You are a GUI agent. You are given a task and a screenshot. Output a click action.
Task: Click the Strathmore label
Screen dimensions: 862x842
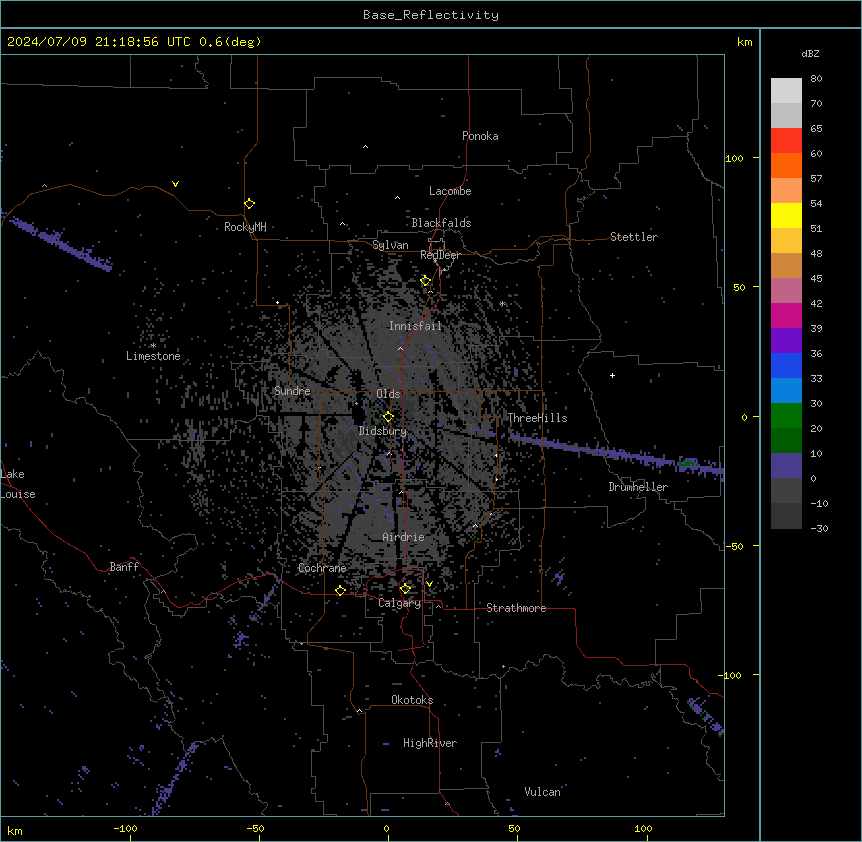[x=516, y=608]
